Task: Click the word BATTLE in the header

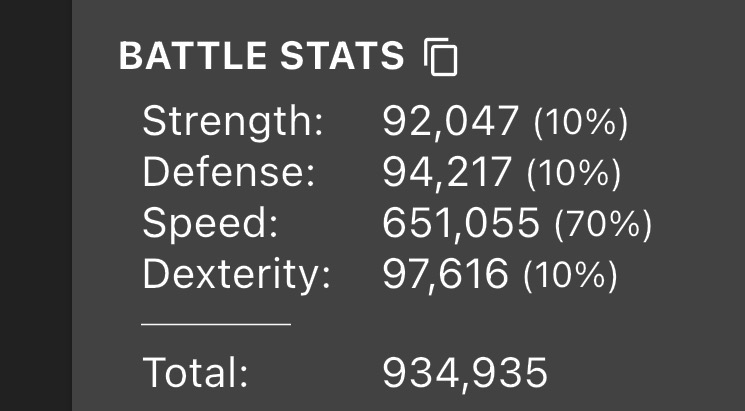Action: tap(193, 56)
